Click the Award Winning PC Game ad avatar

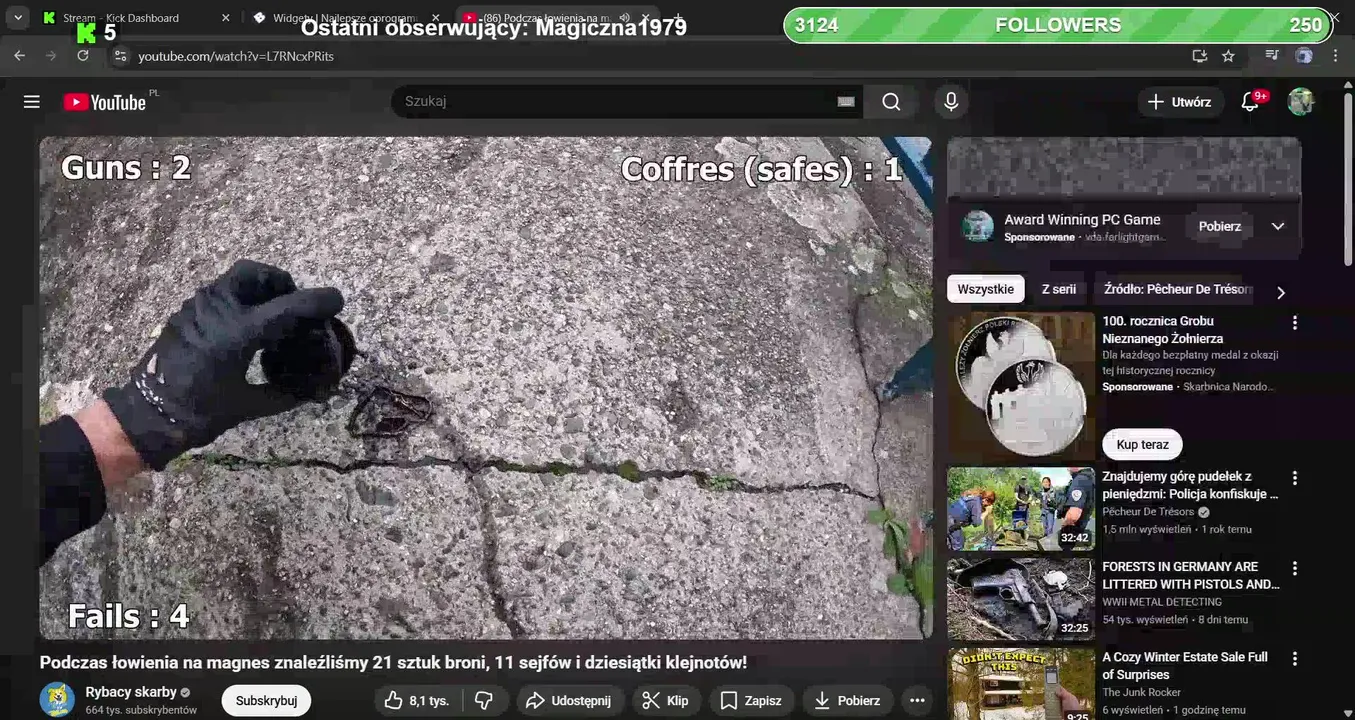[x=977, y=227]
